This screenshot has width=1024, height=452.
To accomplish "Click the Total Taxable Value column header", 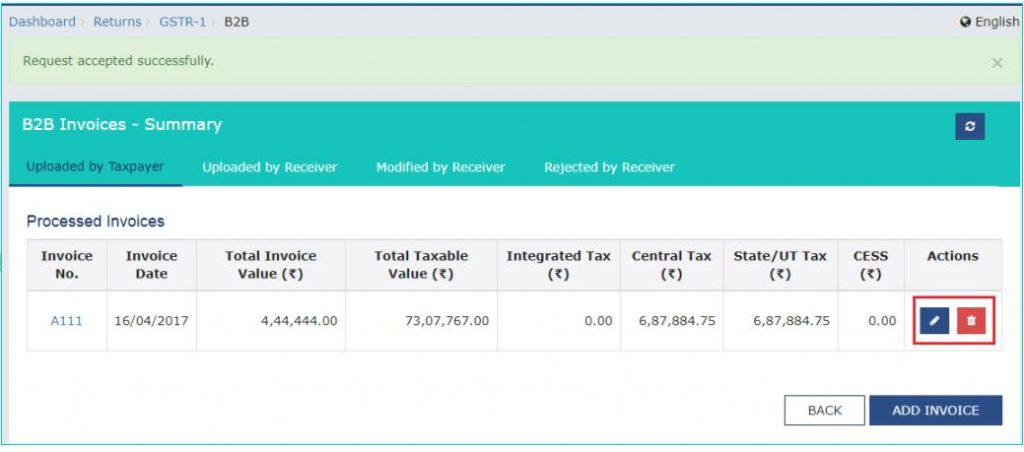I will [x=420, y=265].
